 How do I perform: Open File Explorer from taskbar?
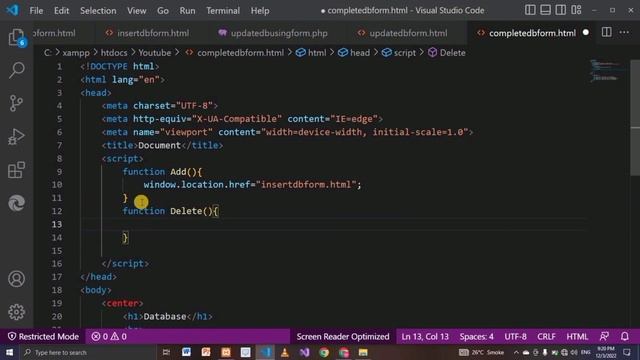click(363, 352)
